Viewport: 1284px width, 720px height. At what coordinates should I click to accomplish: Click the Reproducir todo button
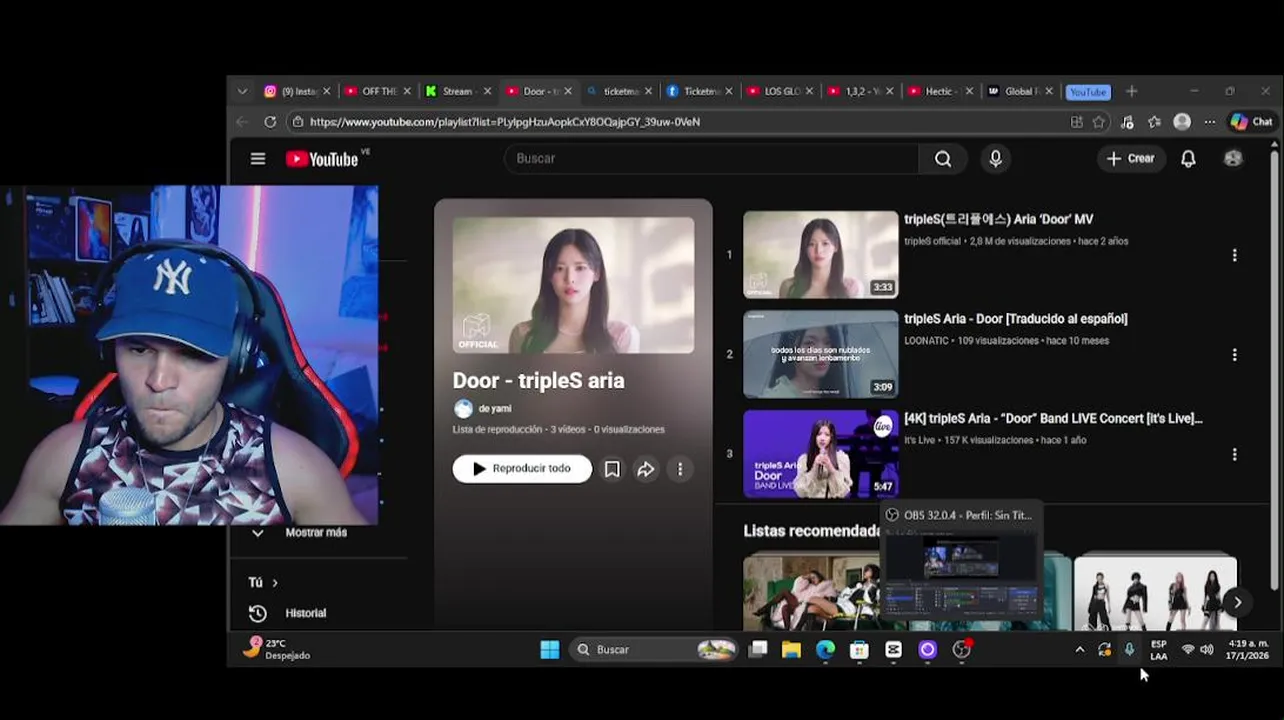click(522, 469)
